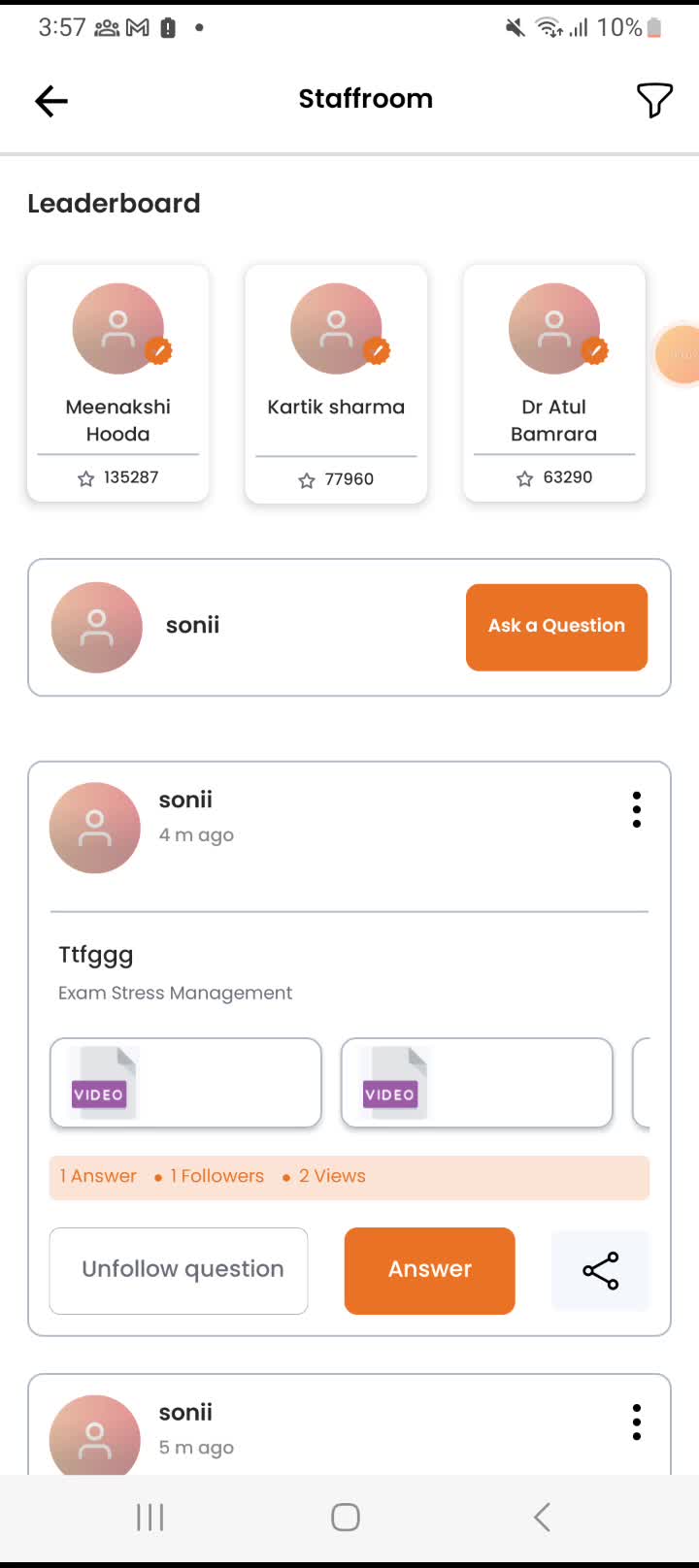699x1568 pixels.
Task: Open first video attachment
Action: click(185, 1083)
